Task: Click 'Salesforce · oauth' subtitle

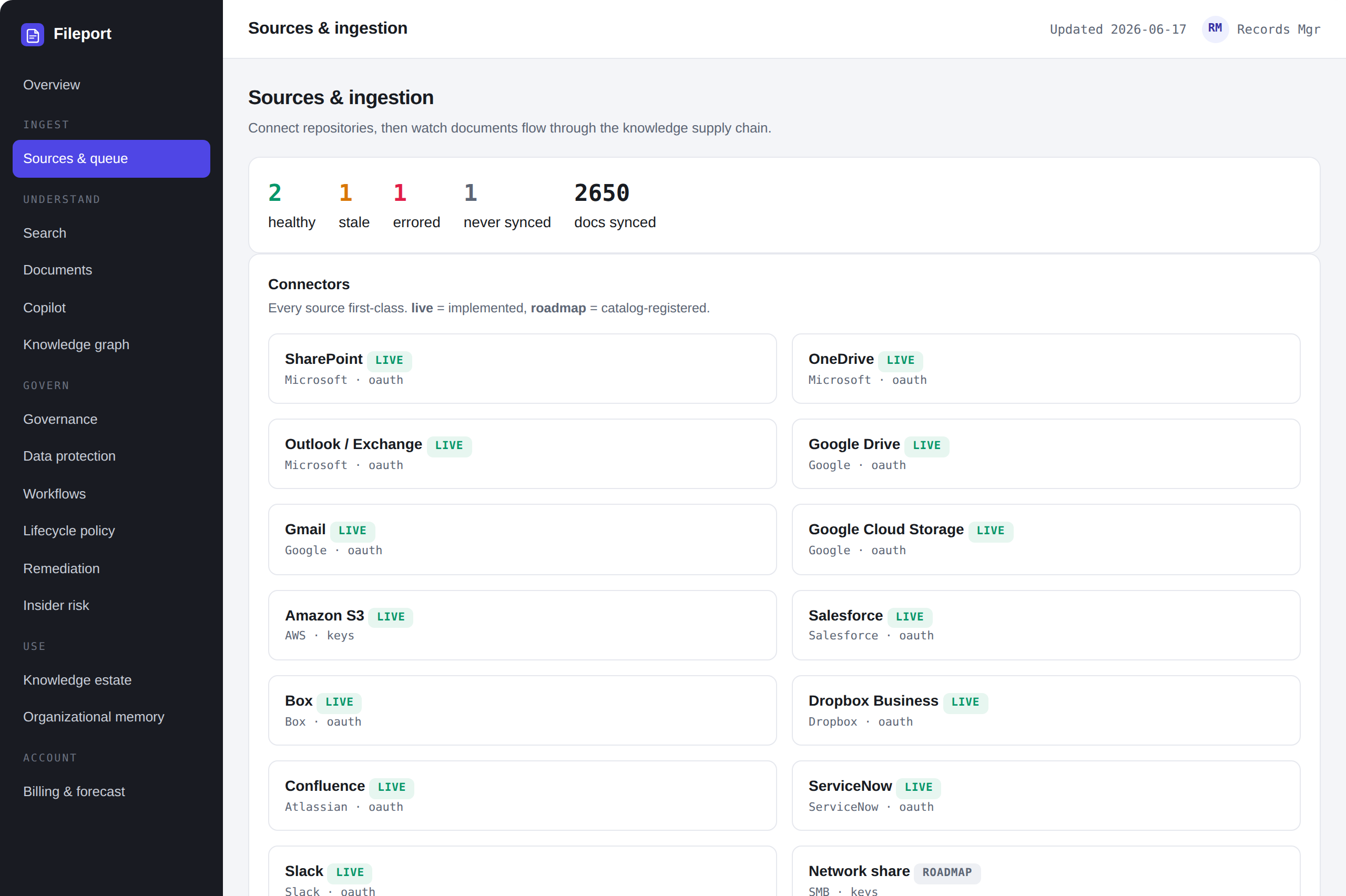Action: pos(871,635)
